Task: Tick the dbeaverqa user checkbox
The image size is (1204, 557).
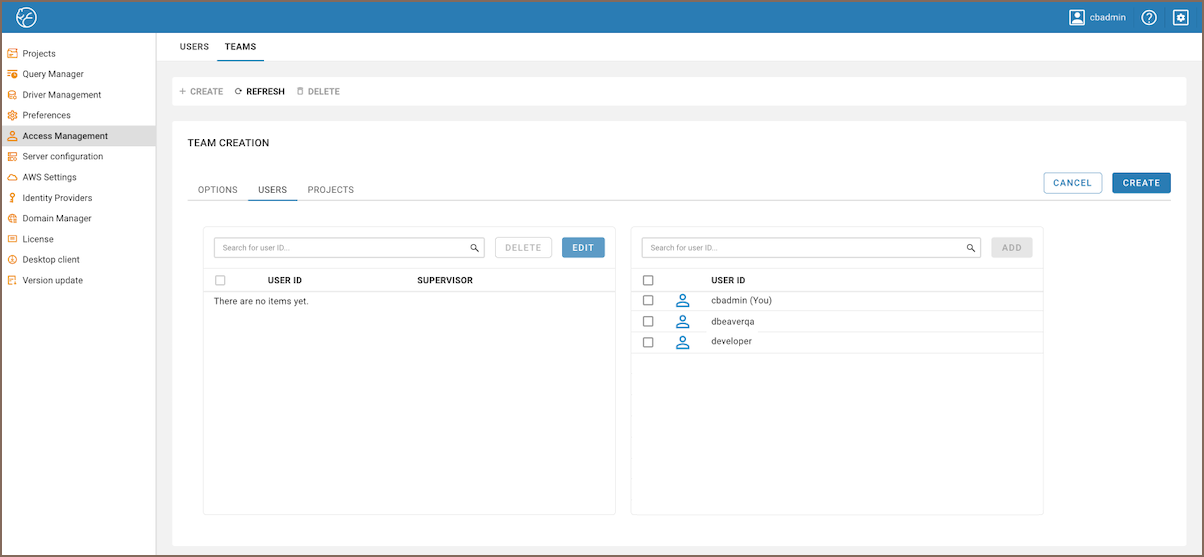Action: [x=648, y=321]
